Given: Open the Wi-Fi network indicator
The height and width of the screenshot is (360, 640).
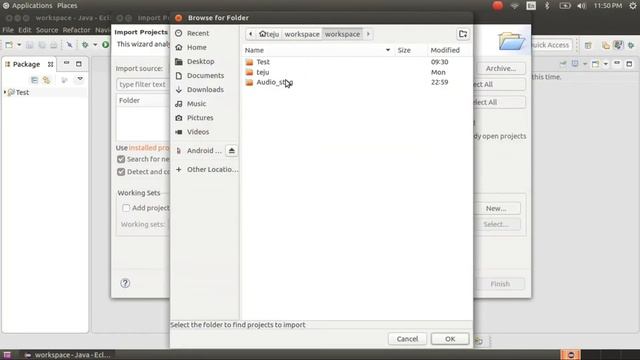Looking at the screenshot, I should (514, 6).
